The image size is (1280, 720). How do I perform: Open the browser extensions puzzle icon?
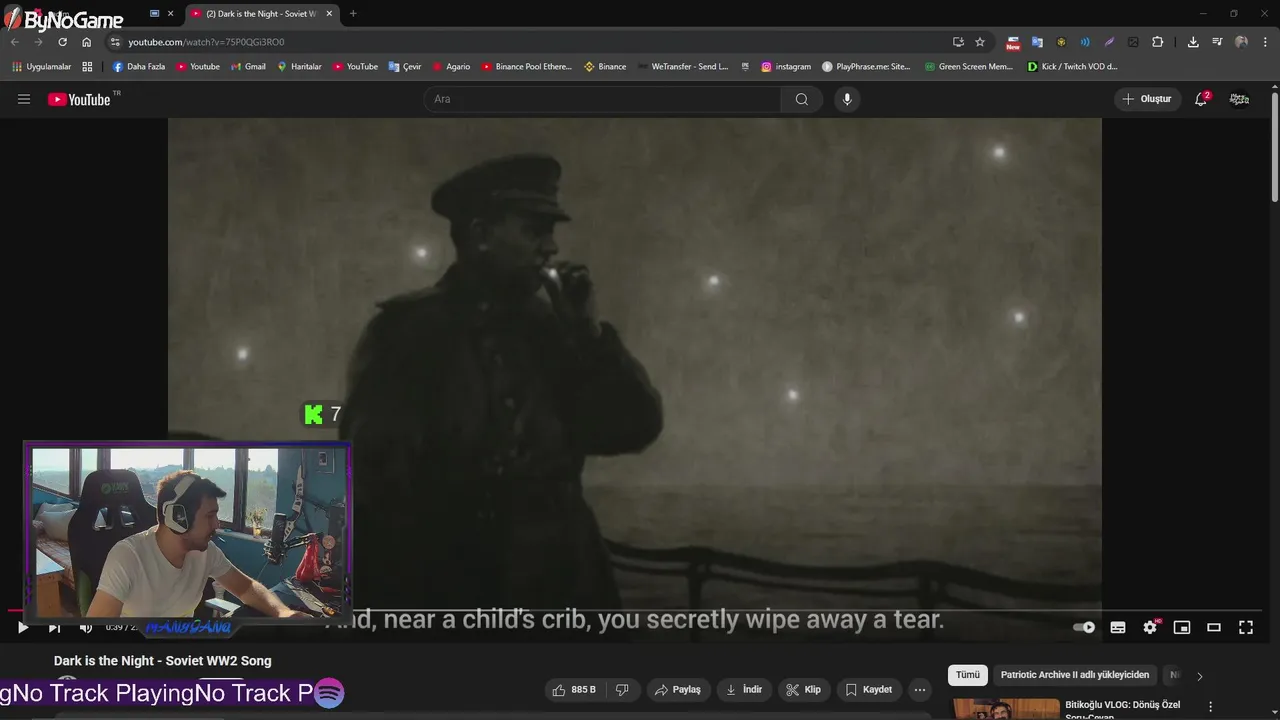[1158, 42]
